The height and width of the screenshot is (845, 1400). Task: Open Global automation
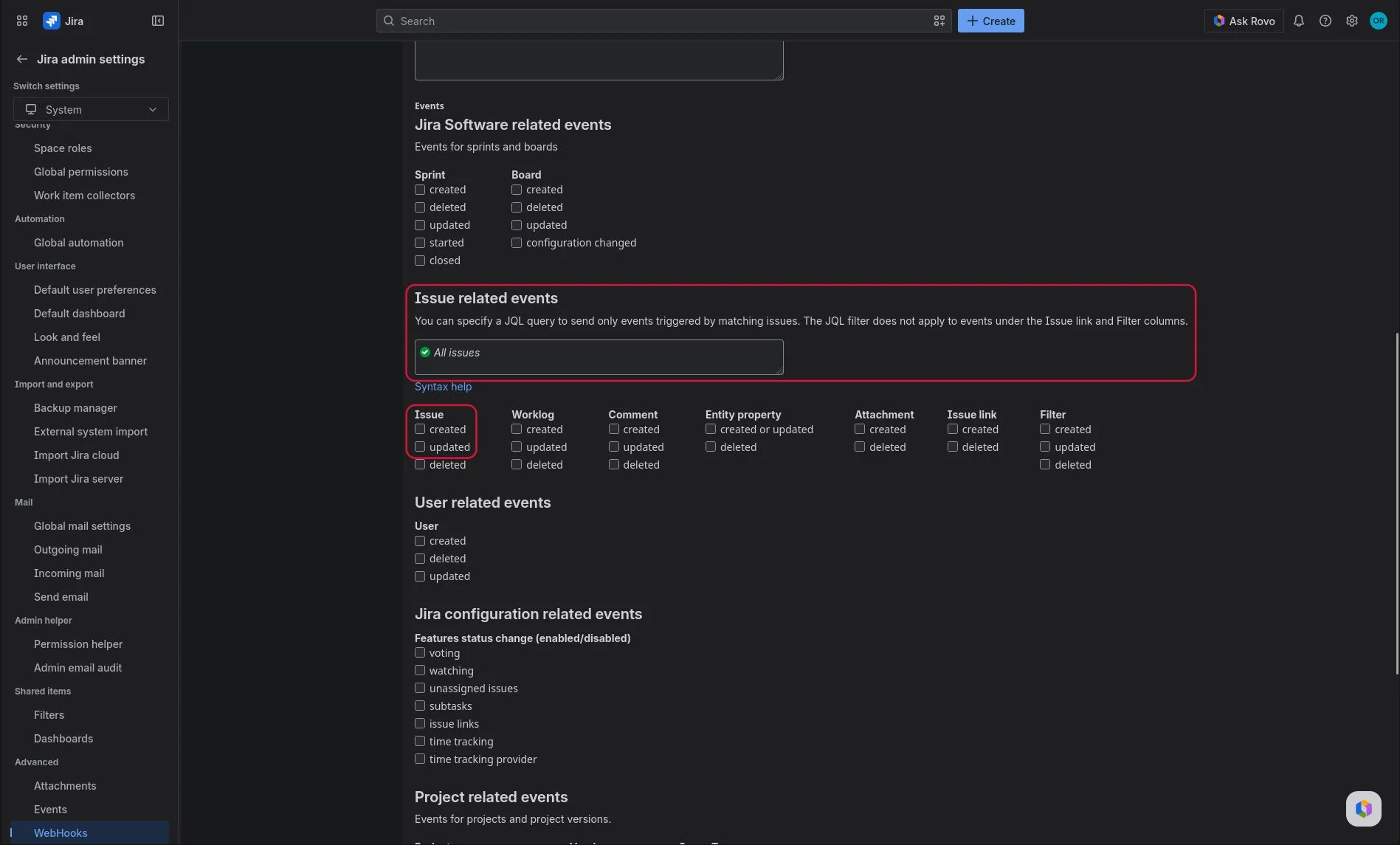tap(78, 243)
